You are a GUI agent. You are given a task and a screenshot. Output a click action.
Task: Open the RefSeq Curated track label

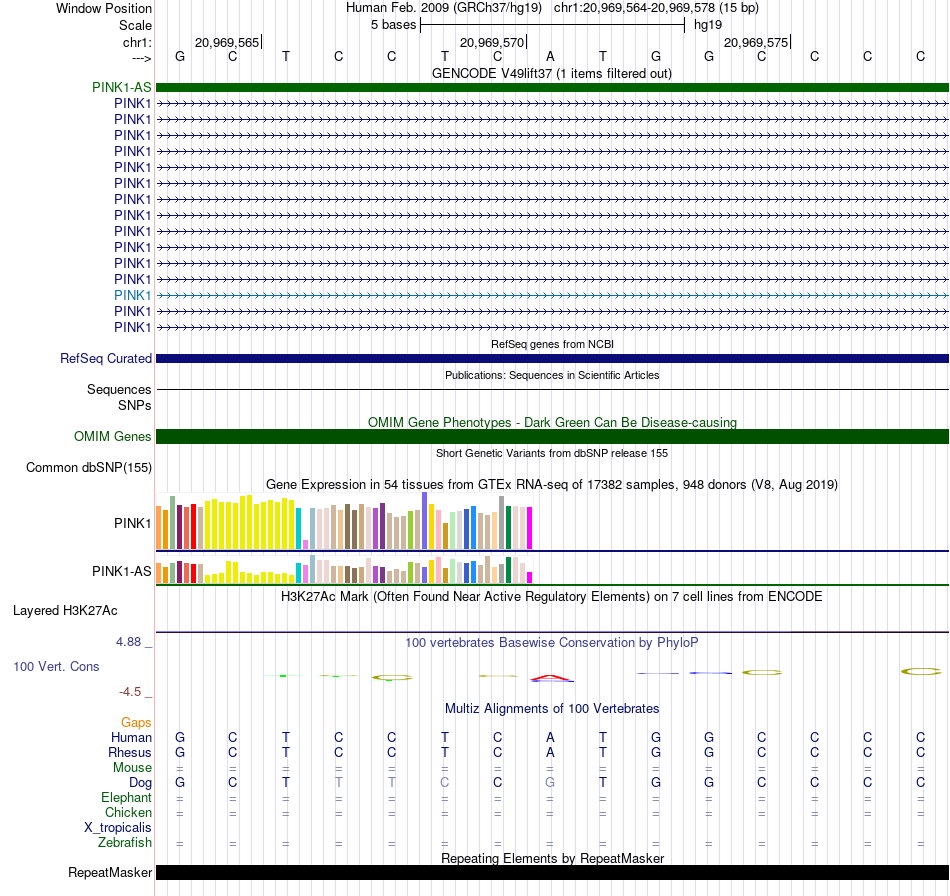(105, 359)
